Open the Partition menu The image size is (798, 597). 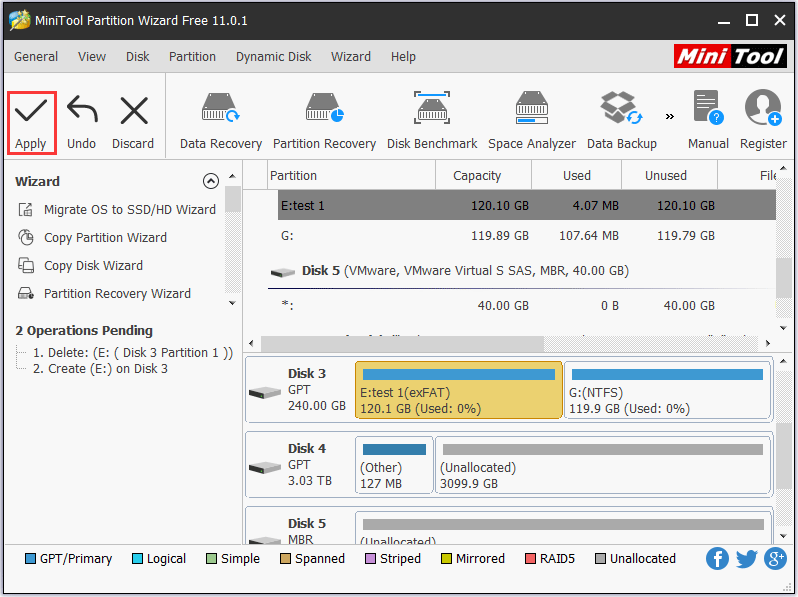coord(192,57)
